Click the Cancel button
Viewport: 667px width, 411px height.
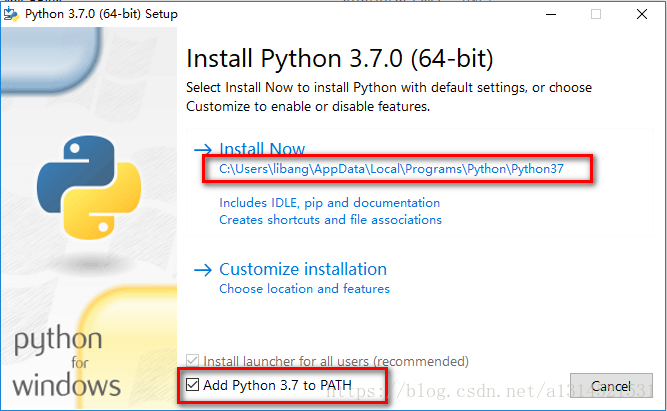611,386
